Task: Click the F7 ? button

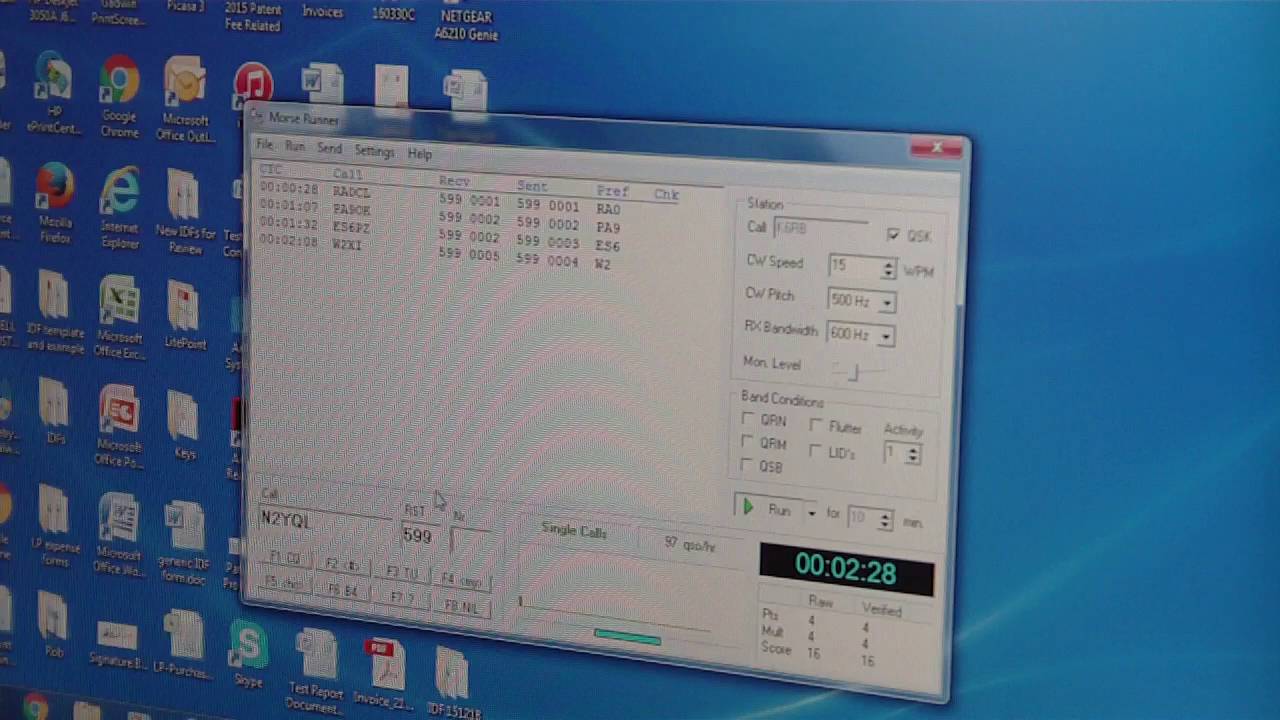Action: point(401,598)
